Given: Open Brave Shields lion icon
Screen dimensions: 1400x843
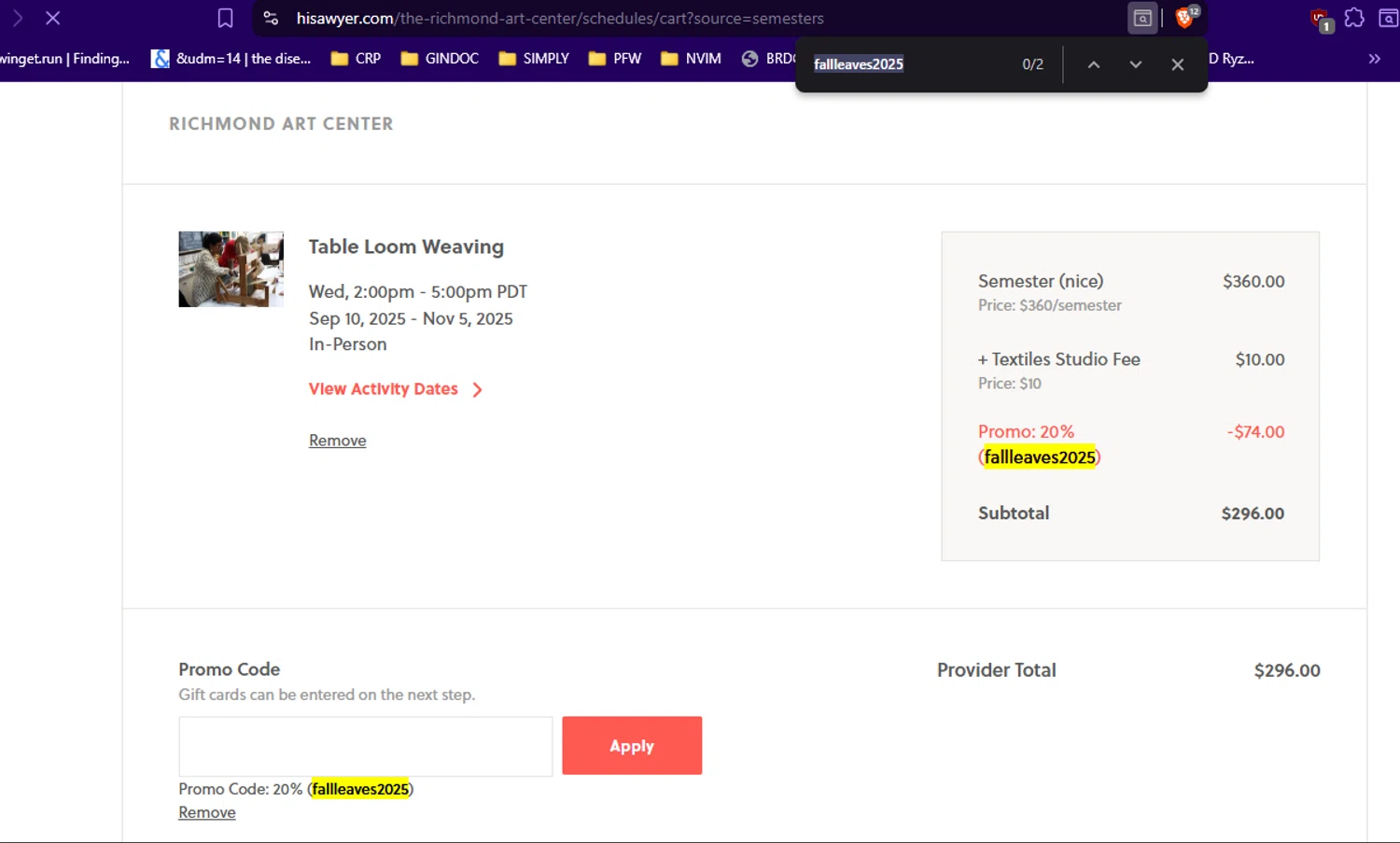Looking at the screenshot, I should point(1185,17).
